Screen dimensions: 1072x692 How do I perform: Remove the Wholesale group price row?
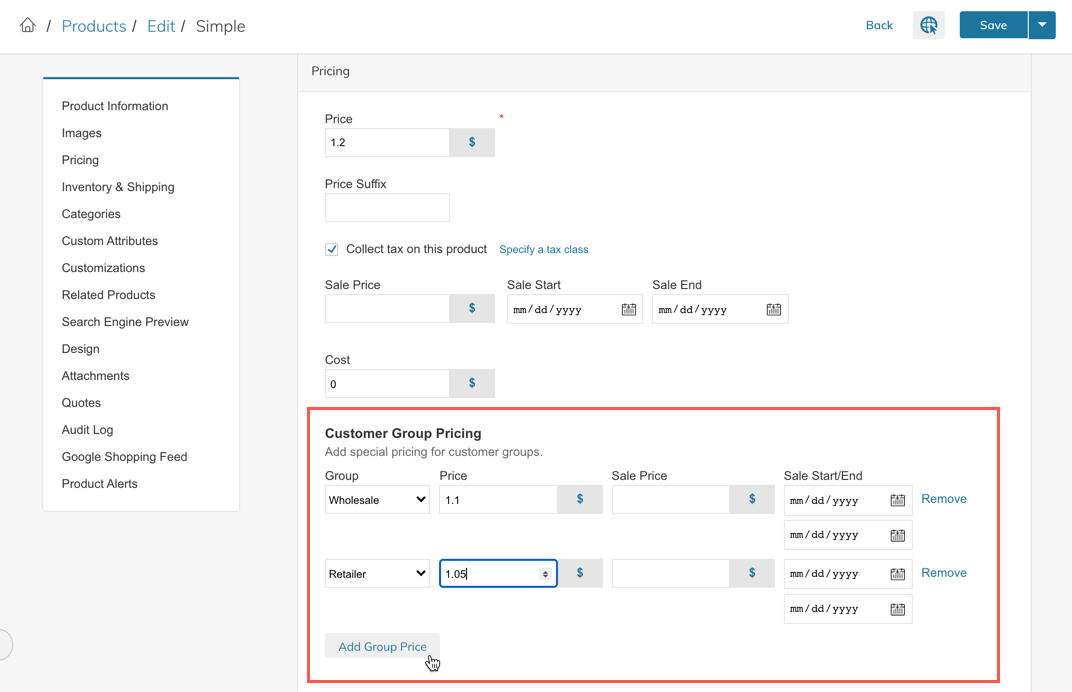[944, 499]
